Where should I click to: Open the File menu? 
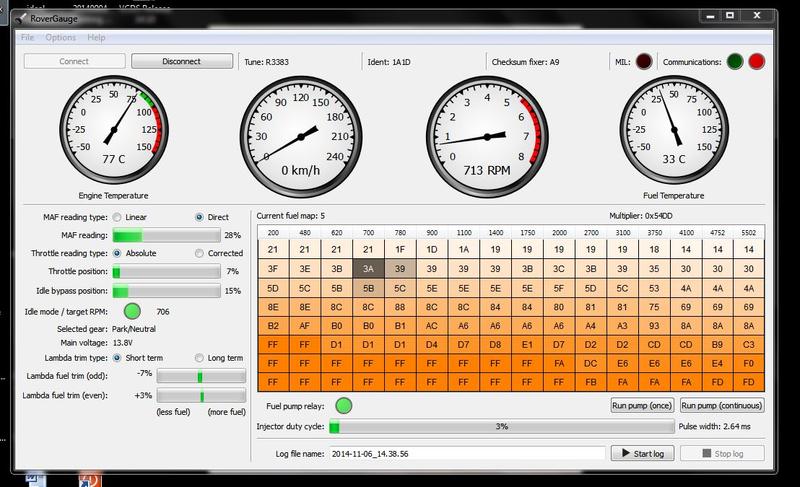pos(27,37)
